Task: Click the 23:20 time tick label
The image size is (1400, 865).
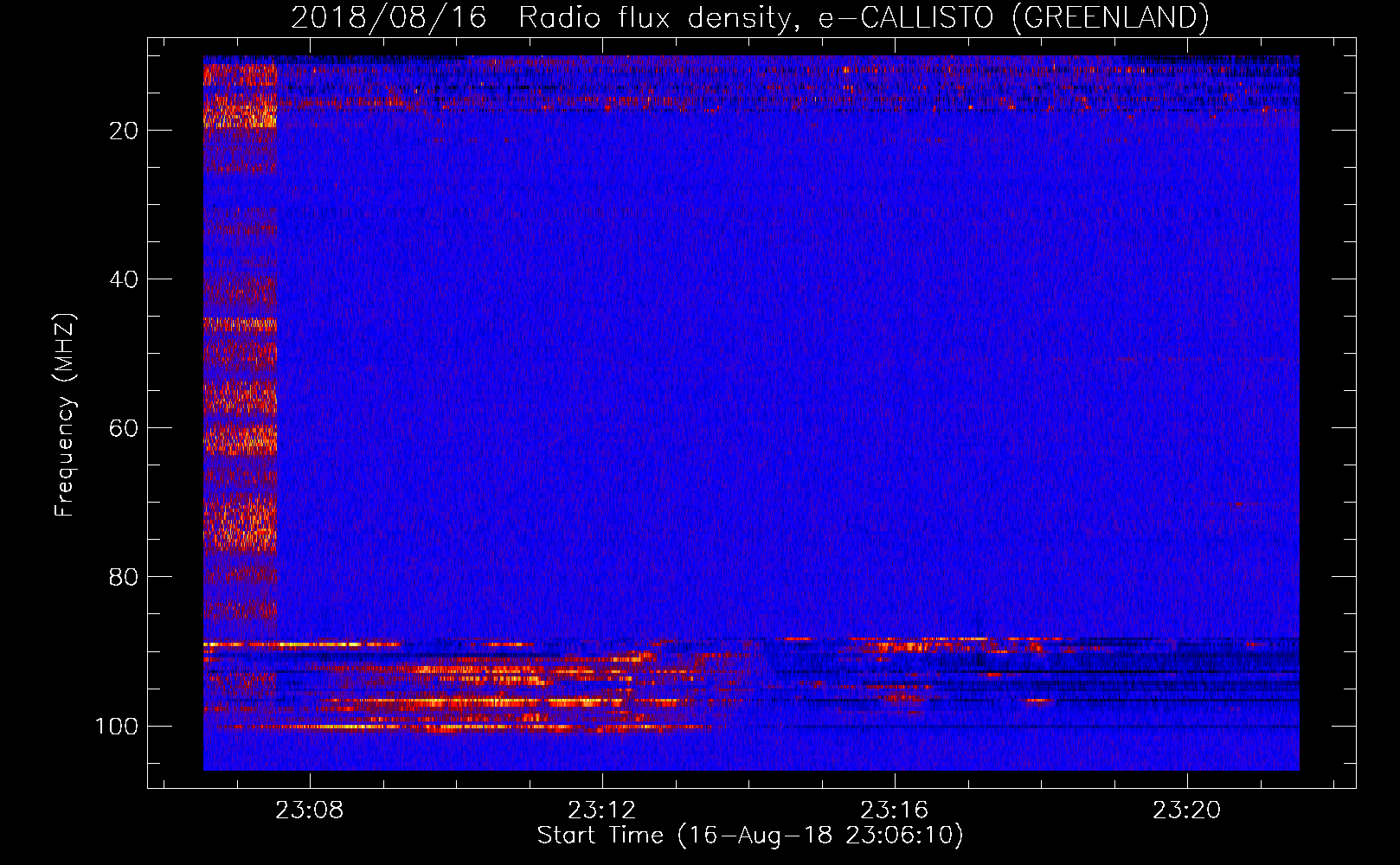Action: point(1187,811)
